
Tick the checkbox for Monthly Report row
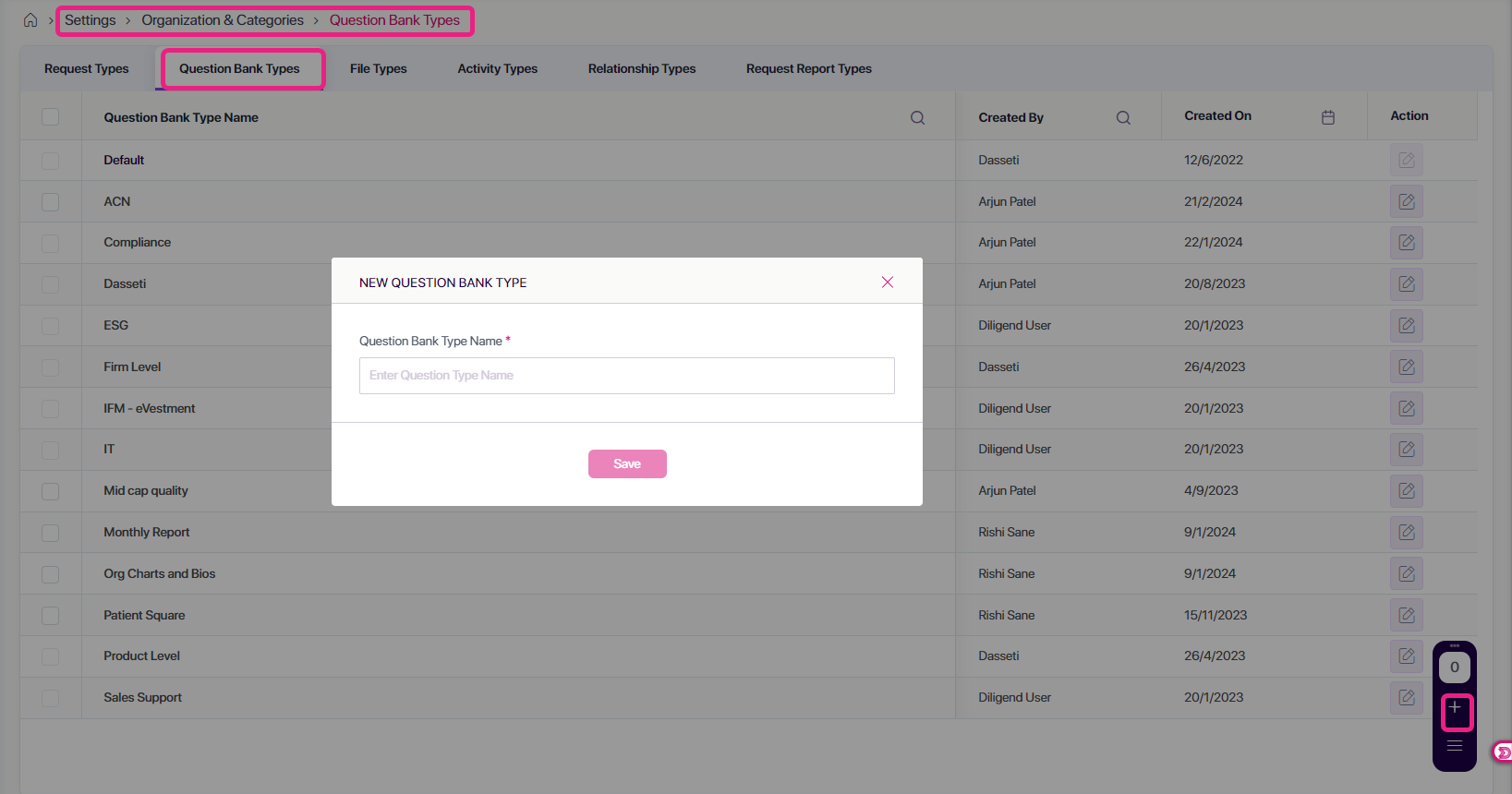tap(51, 533)
